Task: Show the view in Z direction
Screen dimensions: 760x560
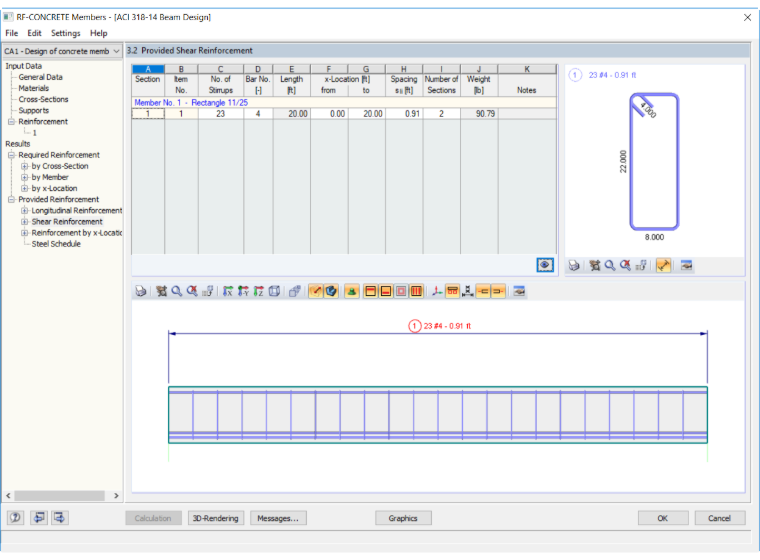Action: (259, 291)
